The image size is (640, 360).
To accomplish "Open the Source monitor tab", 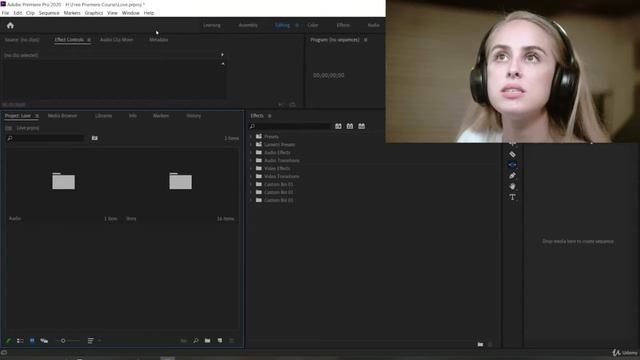I will tap(22, 40).
